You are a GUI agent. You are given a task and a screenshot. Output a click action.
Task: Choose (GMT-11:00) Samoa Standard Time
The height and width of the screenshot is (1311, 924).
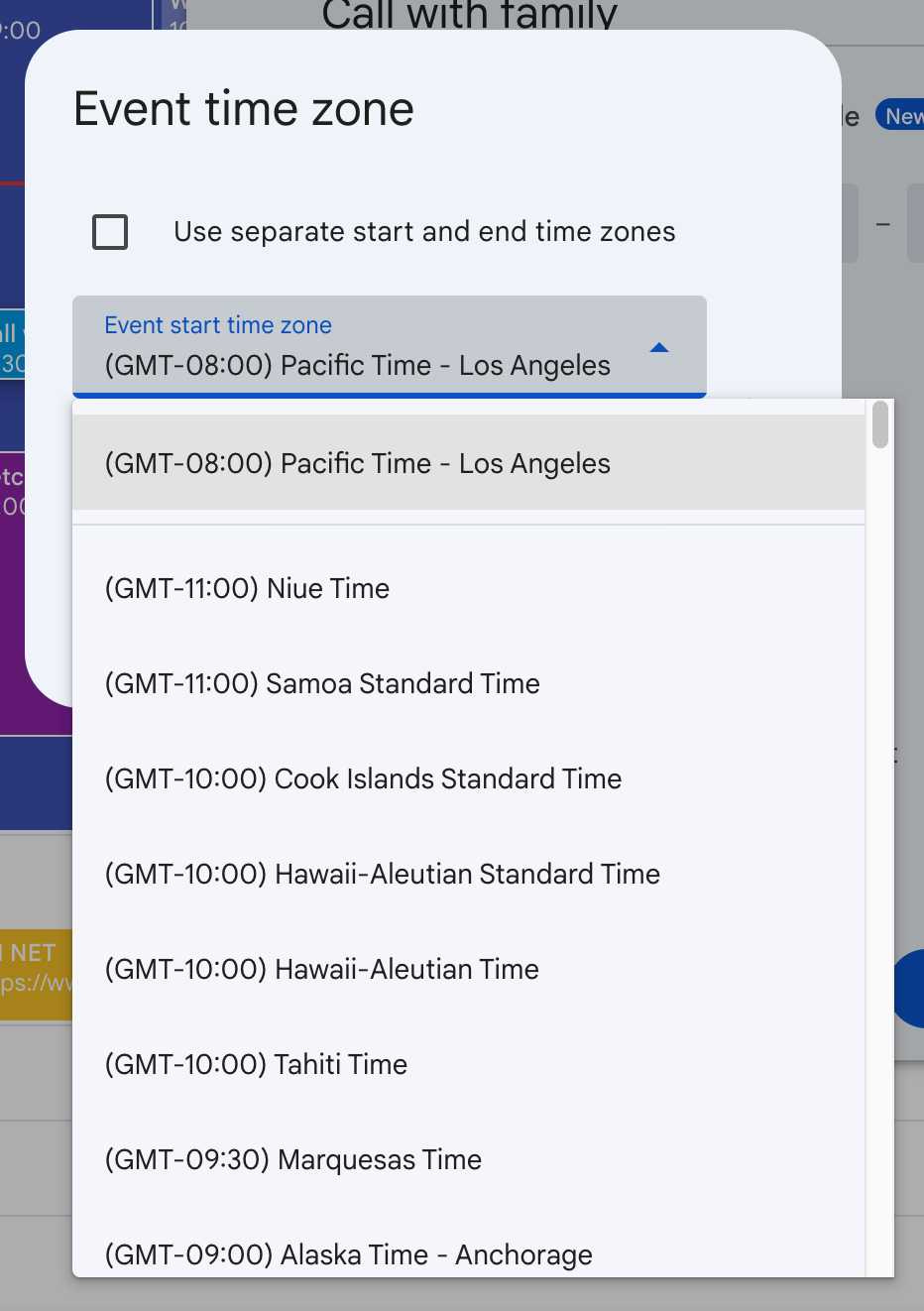[x=321, y=683]
